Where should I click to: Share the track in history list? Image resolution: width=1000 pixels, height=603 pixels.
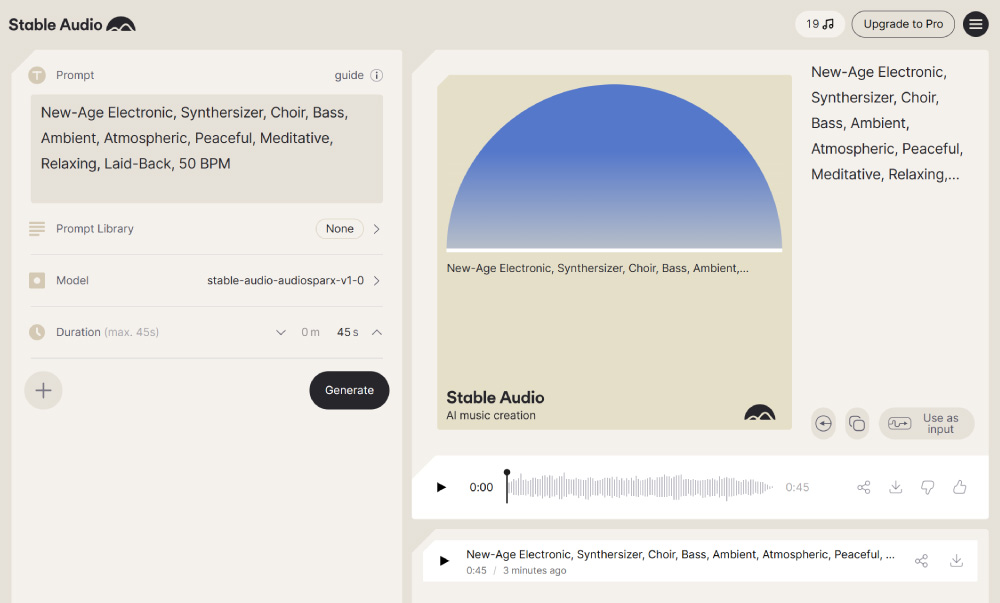click(x=922, y=561)
